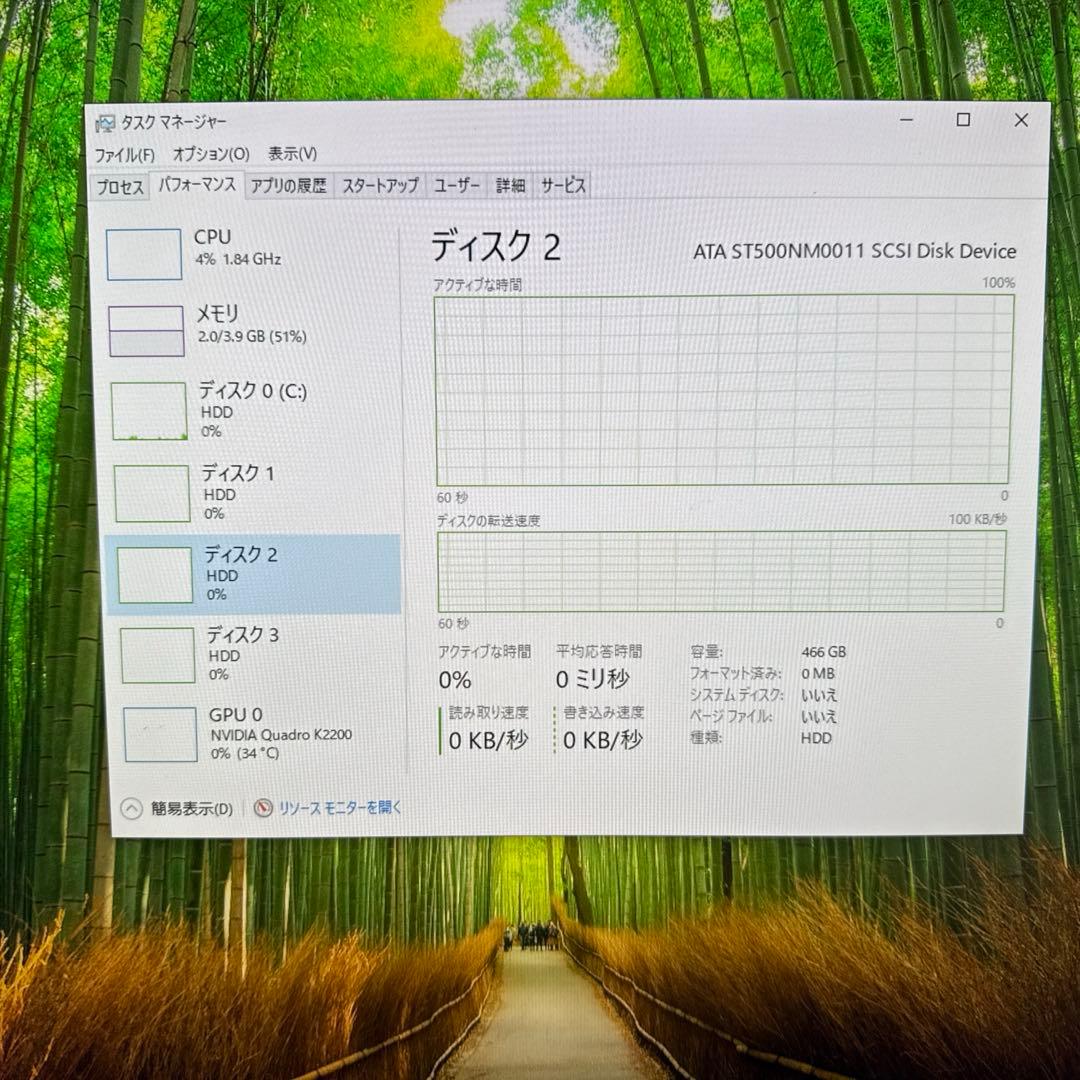Image resolution: width=1080 pixels, height=1080 pixels.
Task: Click the リソースモニター launch icon
Action: [x=262, y=808]
